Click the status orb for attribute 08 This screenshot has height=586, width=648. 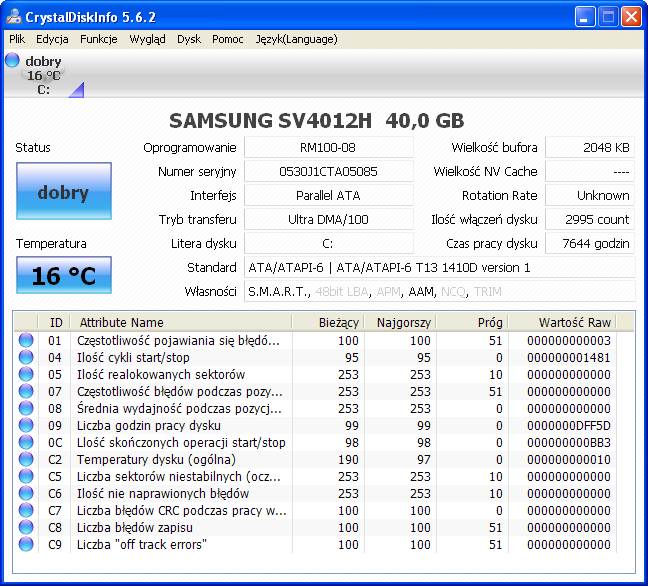point(26,408)
